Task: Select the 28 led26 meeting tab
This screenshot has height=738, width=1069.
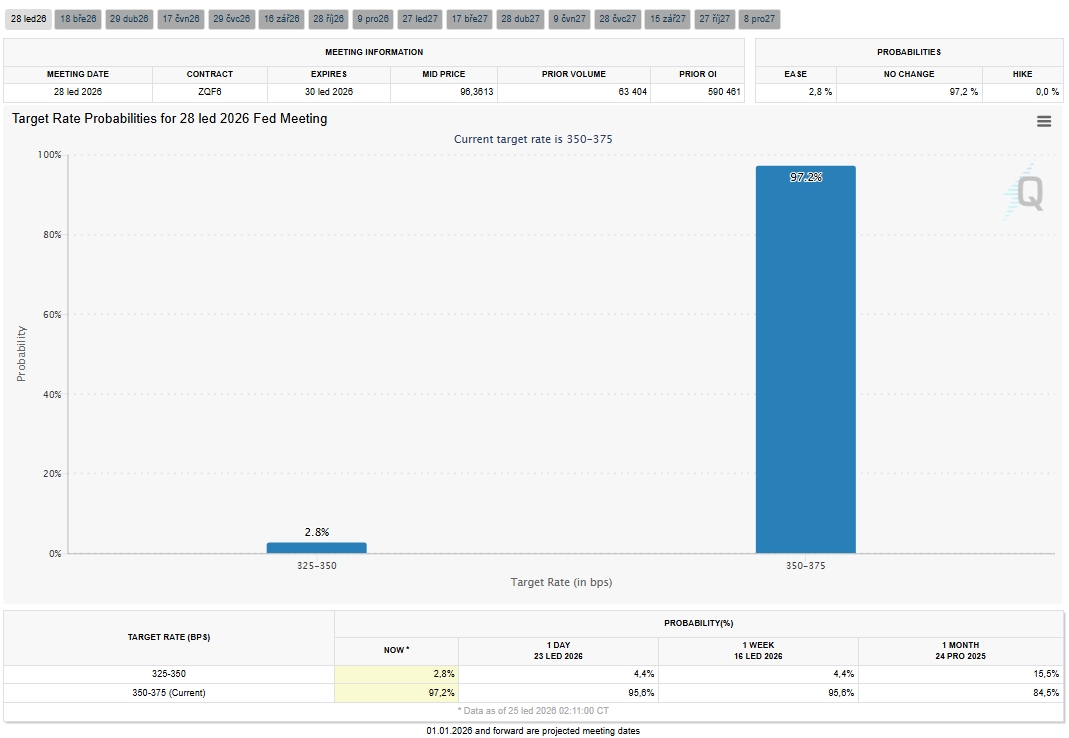Action: [x=29, y=19]
